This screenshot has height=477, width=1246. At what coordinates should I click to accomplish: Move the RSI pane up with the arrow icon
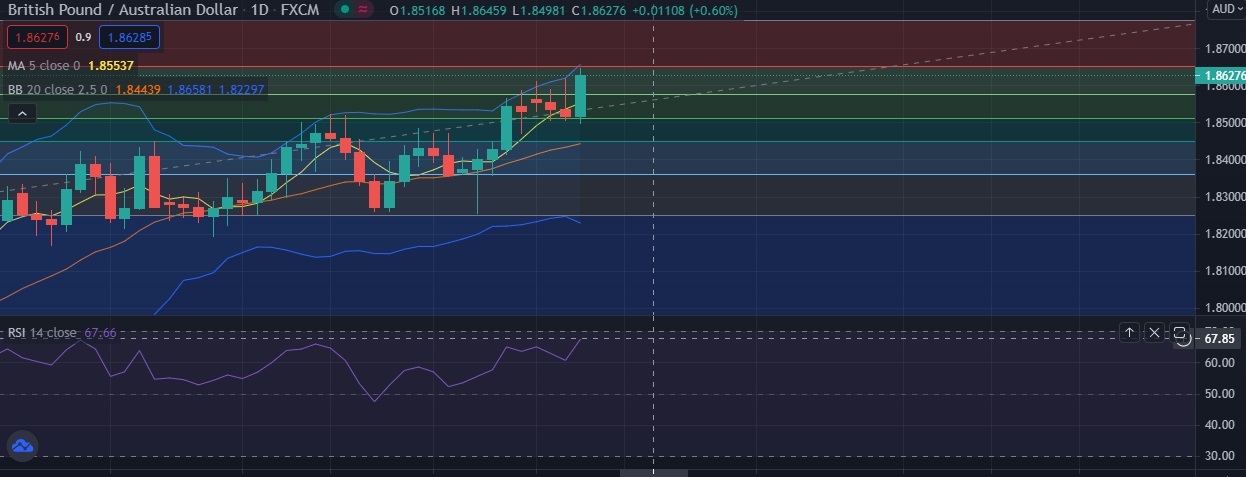[x=1129, y=332]
